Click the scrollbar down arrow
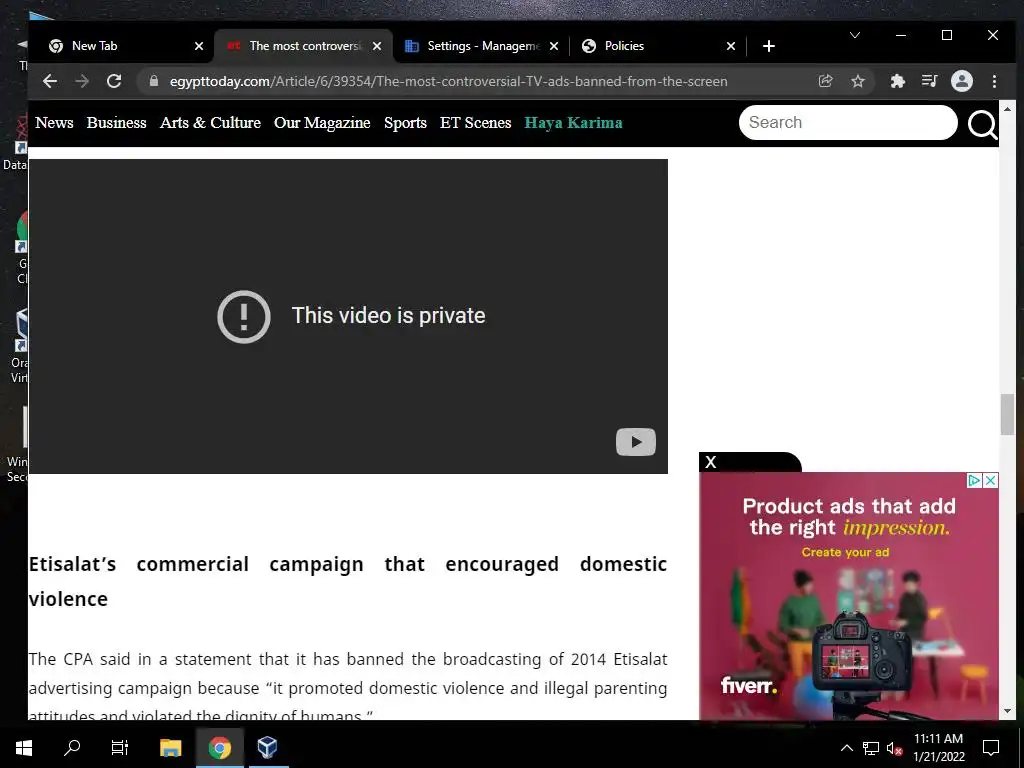Viewport: 1024px width, 768px height. (1007, 711)
